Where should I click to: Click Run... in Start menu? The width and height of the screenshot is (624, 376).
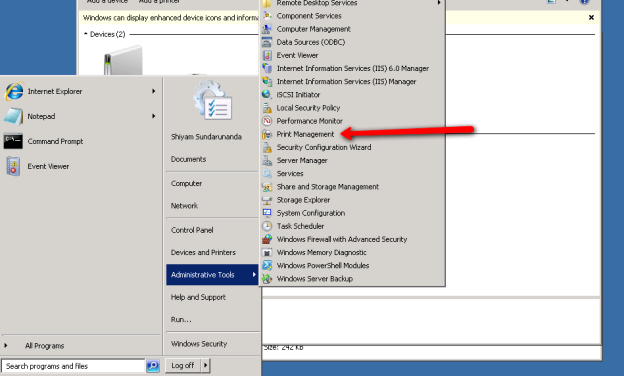(x=181, y=320)
